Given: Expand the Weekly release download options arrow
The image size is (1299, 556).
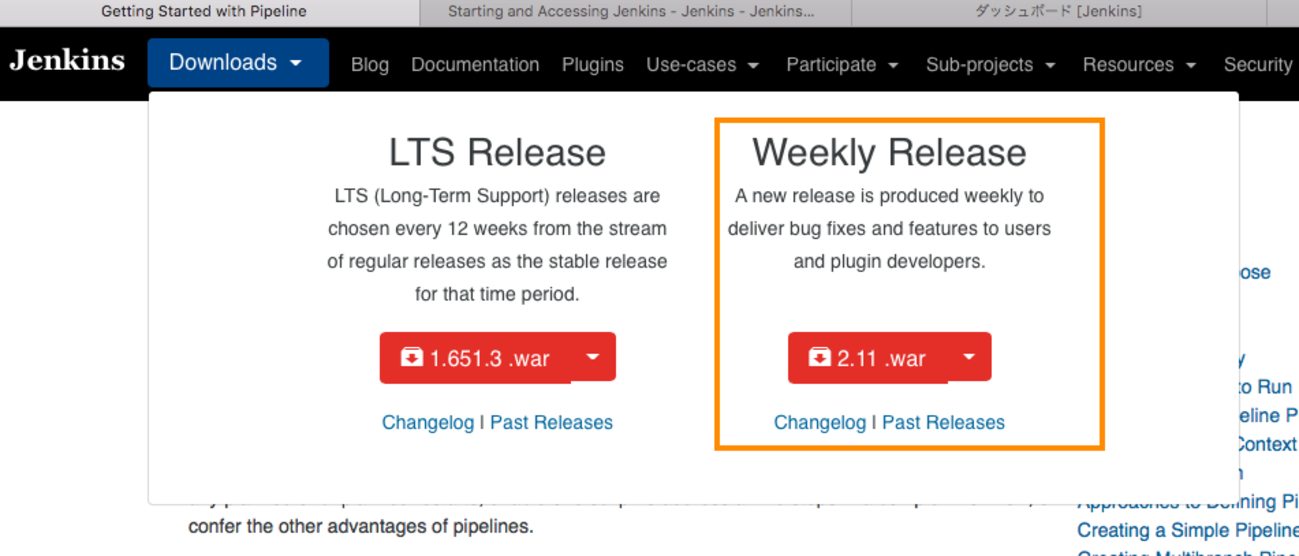Looking at the screenshot, I should click(x=969, y=357).
